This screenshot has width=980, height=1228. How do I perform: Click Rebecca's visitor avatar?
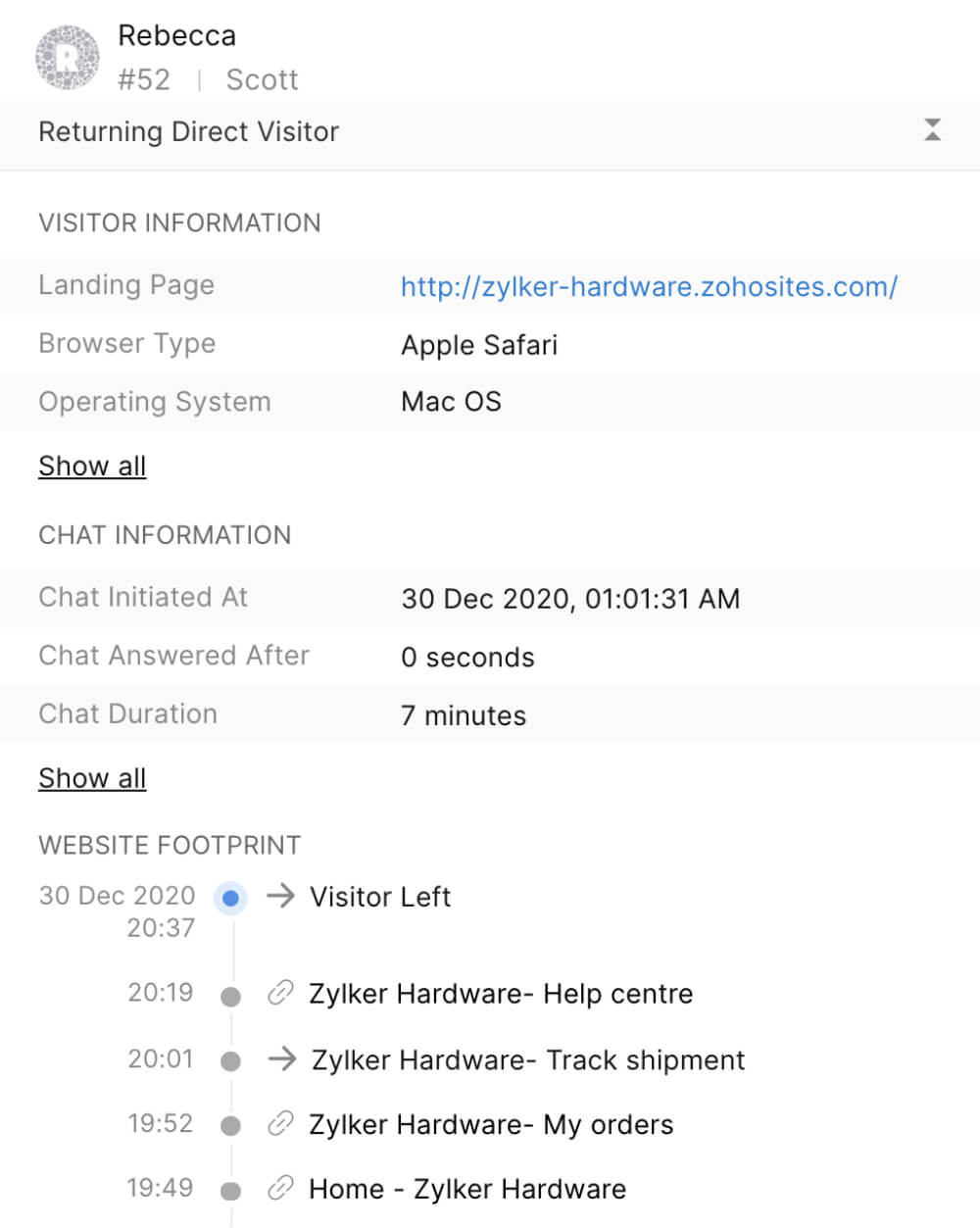tap(68, 58)
